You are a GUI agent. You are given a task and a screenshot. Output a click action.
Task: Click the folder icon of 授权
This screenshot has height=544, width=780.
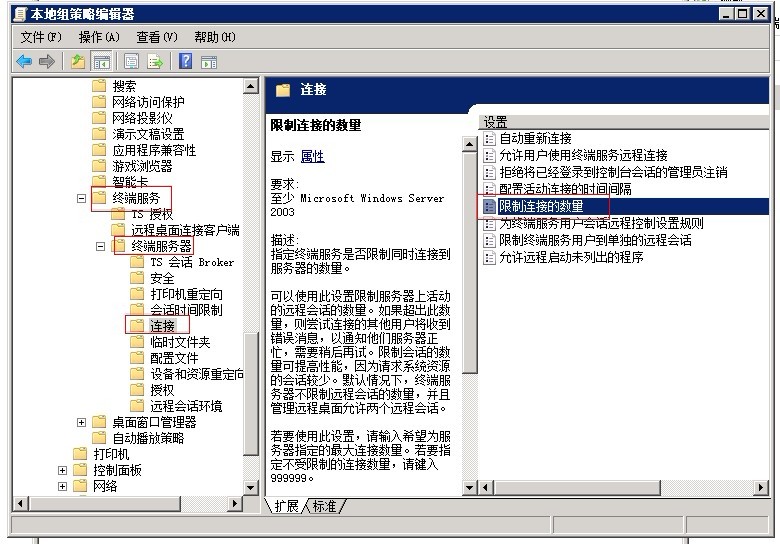point(137,390)
